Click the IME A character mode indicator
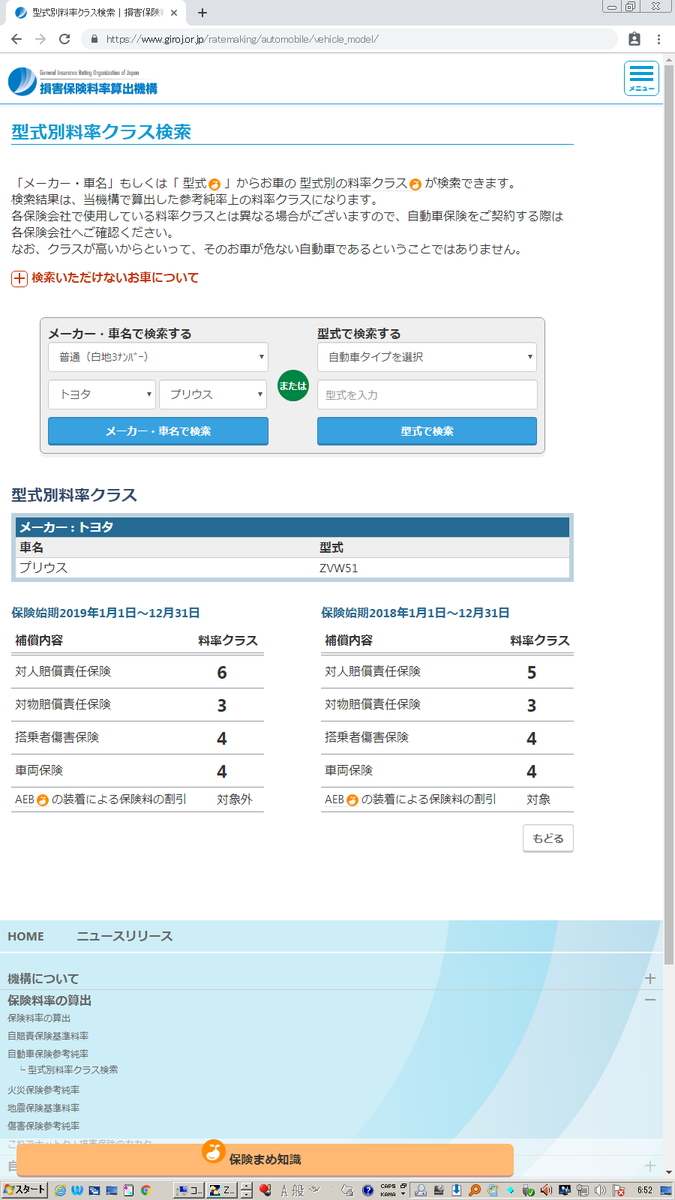The height and width of the screenshot is (1200, 675). 285,1190
